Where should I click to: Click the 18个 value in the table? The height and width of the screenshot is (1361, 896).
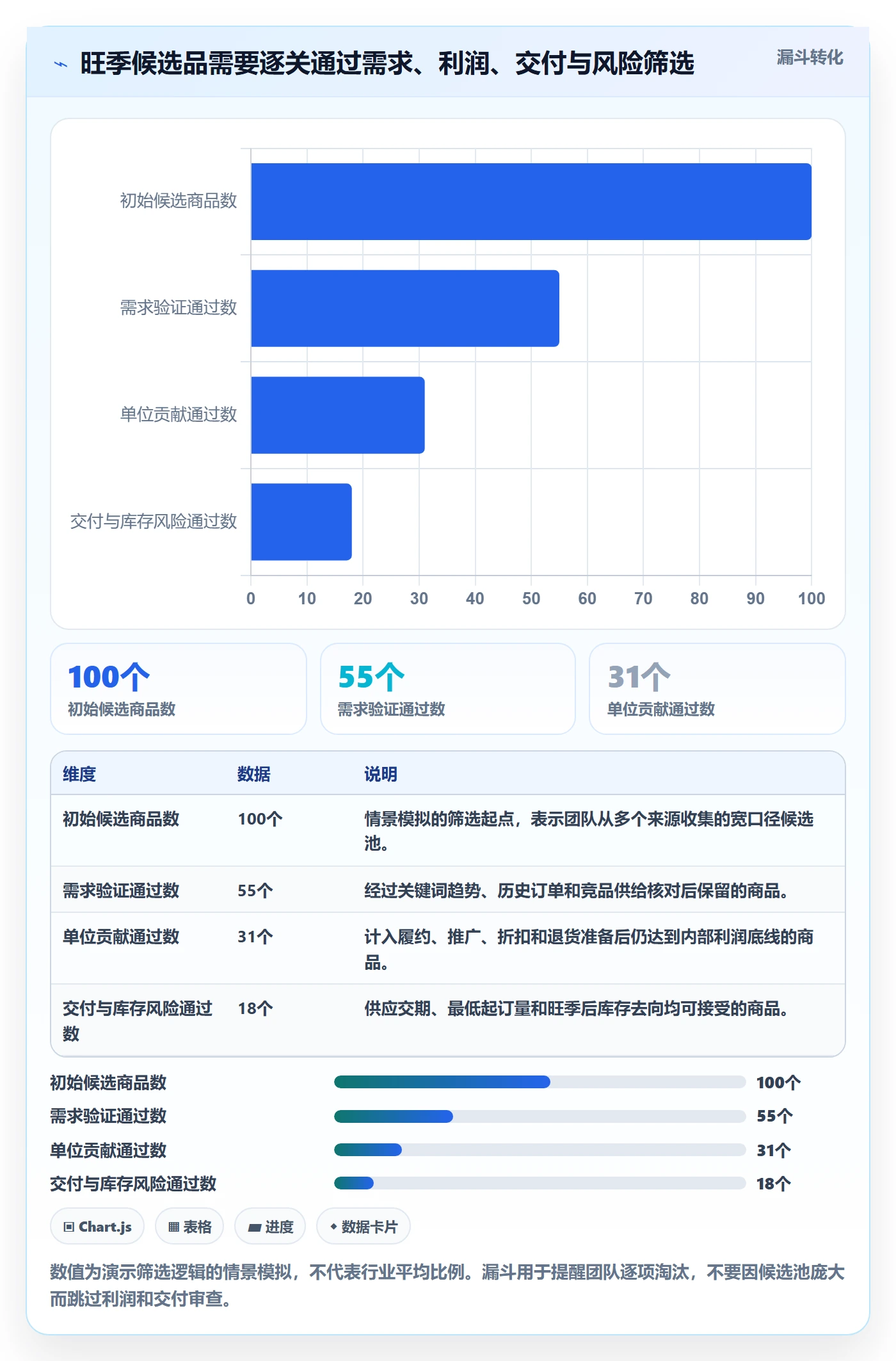tap(255, 1008)
